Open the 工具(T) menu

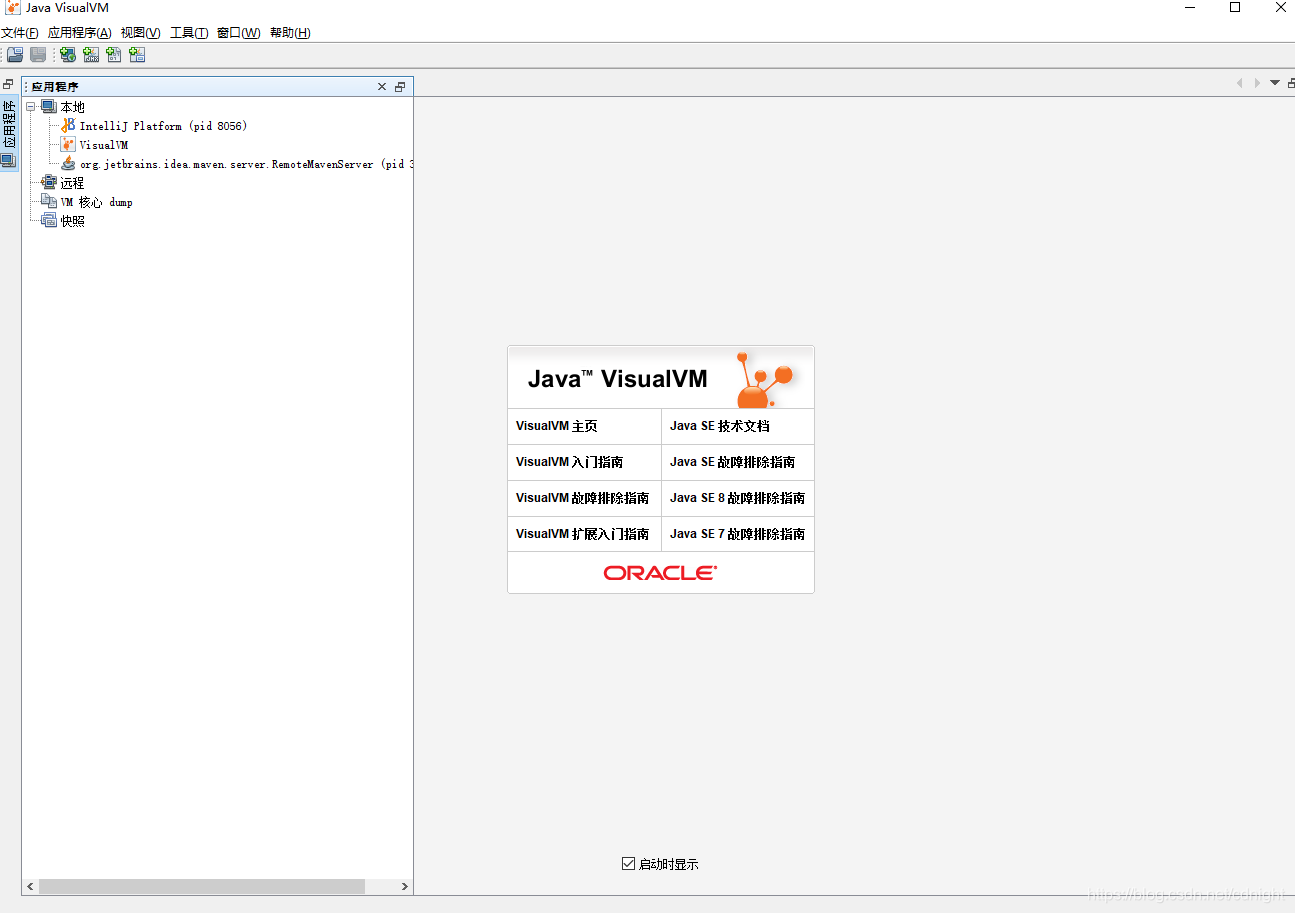pos(189,33)
